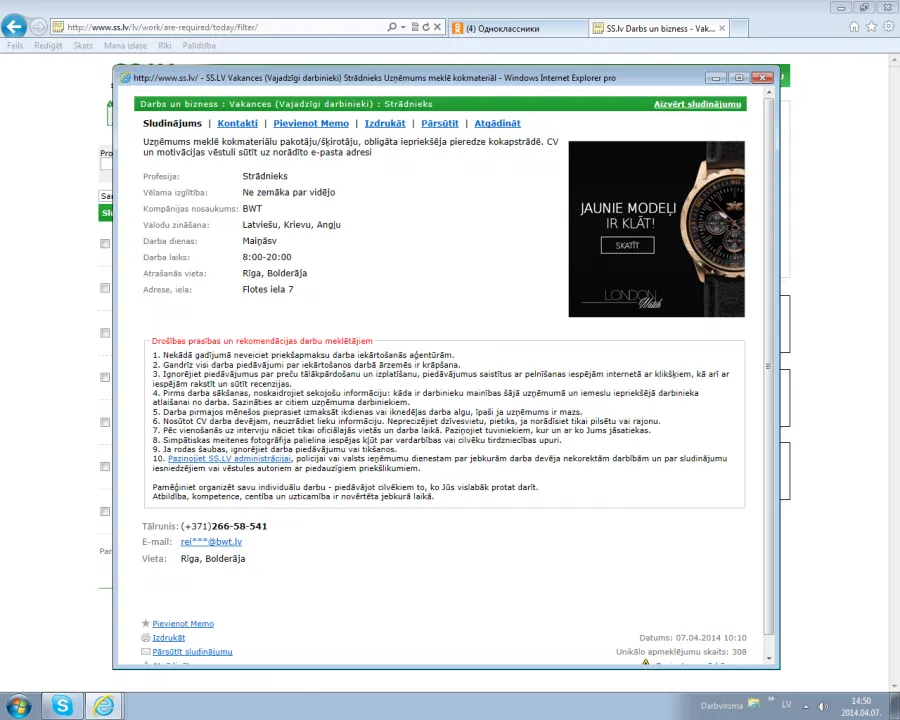Open the Paziņojiet SS.LV administrācijai link
The image size is (900, 720).
pyautogui.click(x=230, y=459)
